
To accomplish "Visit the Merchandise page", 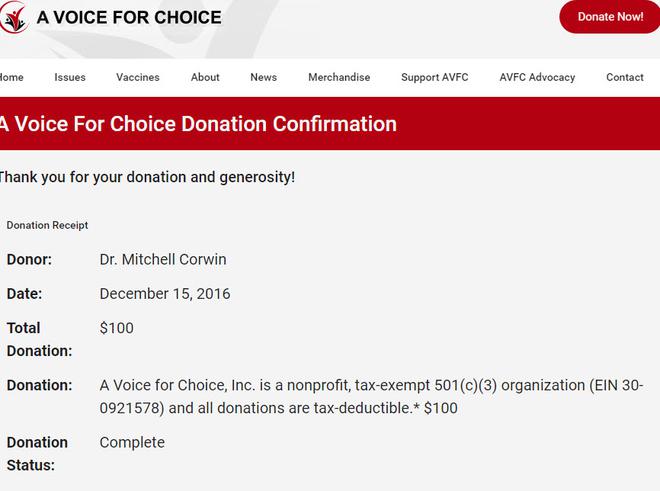I will click(339, 77).
